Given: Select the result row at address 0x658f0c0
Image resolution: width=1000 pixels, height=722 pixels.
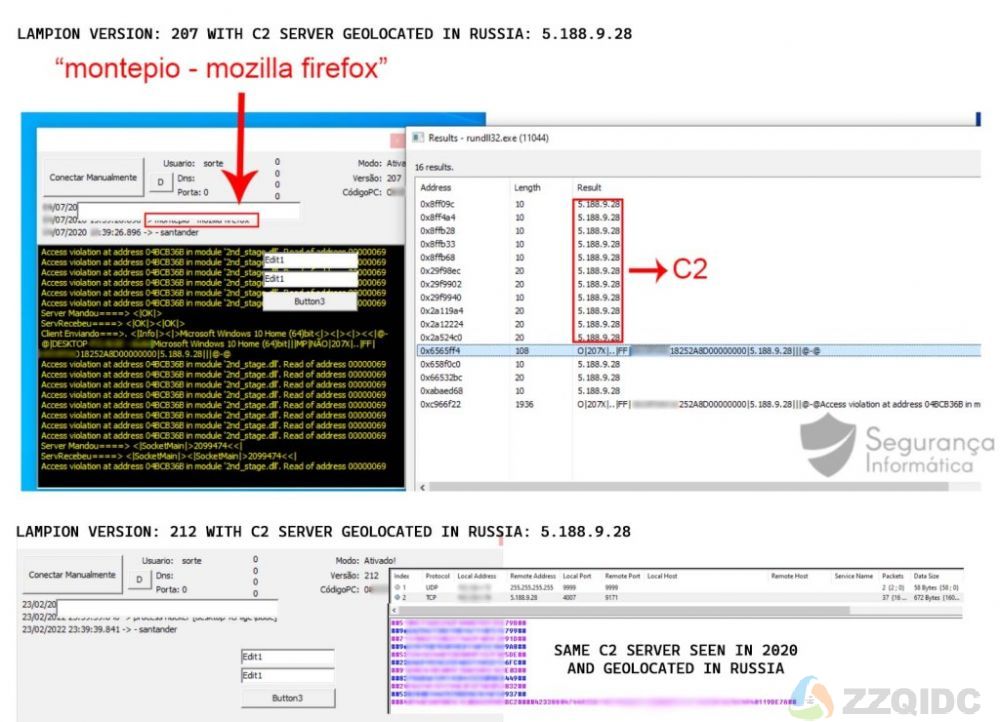Looking at the screenshot, I should pos(698,364).
